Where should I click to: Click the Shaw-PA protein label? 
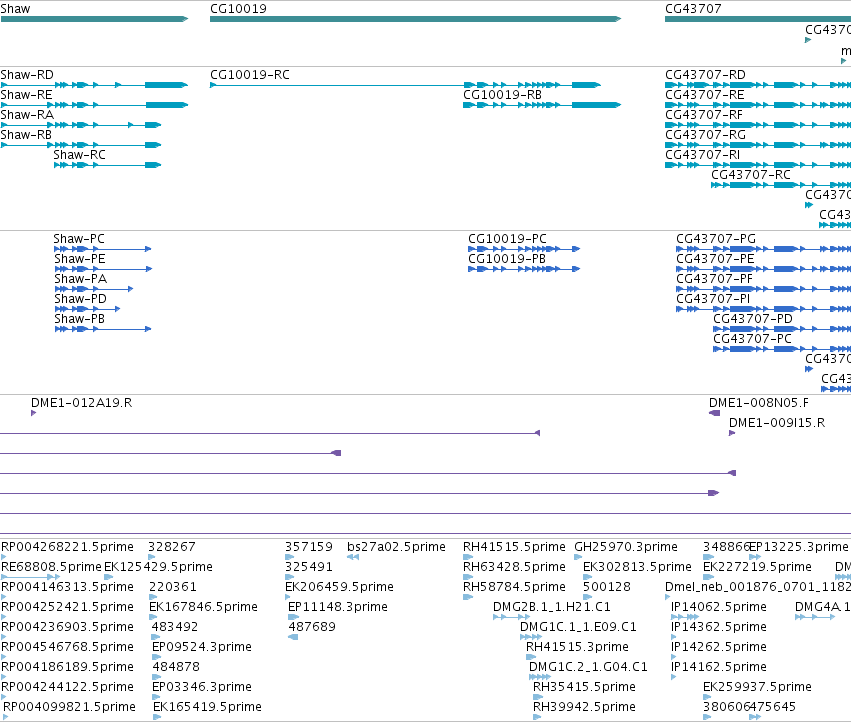coord(80,279)
